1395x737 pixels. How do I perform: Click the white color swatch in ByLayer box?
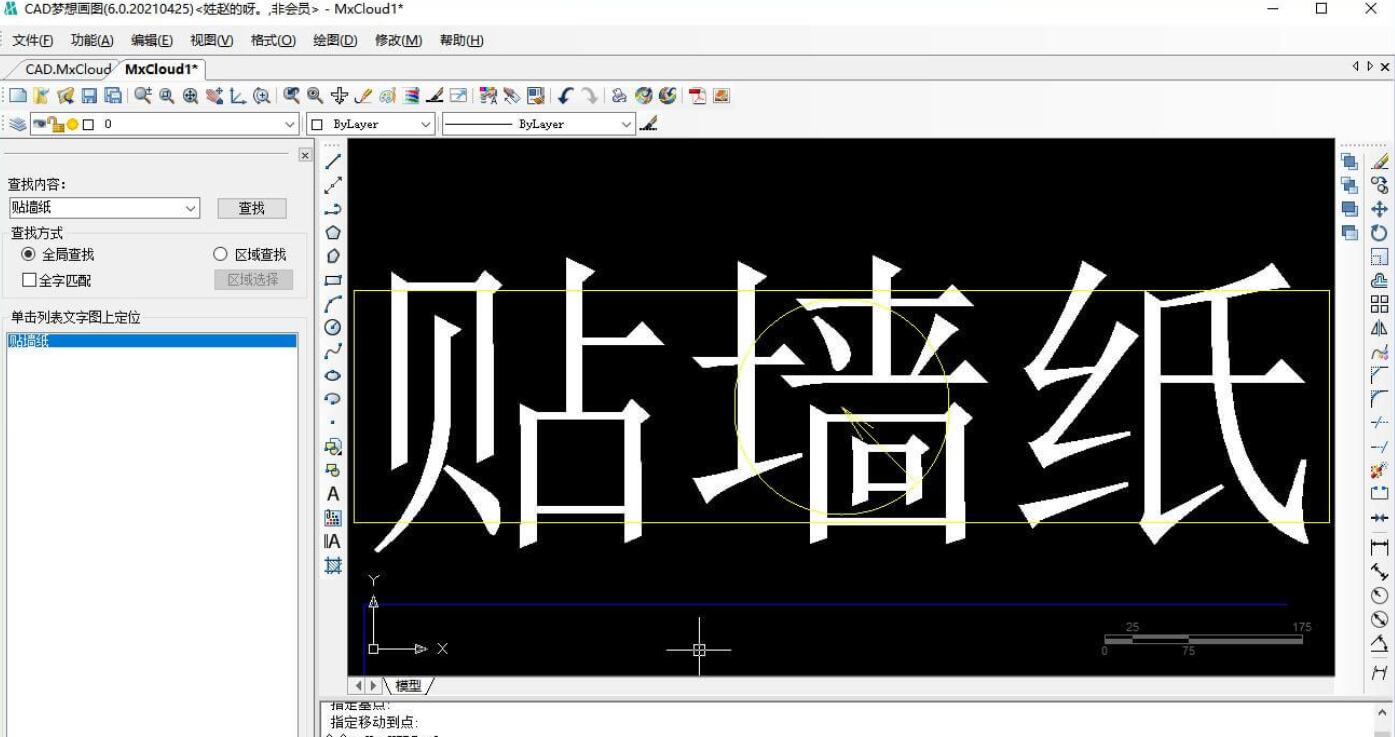[x=318, y=124]
